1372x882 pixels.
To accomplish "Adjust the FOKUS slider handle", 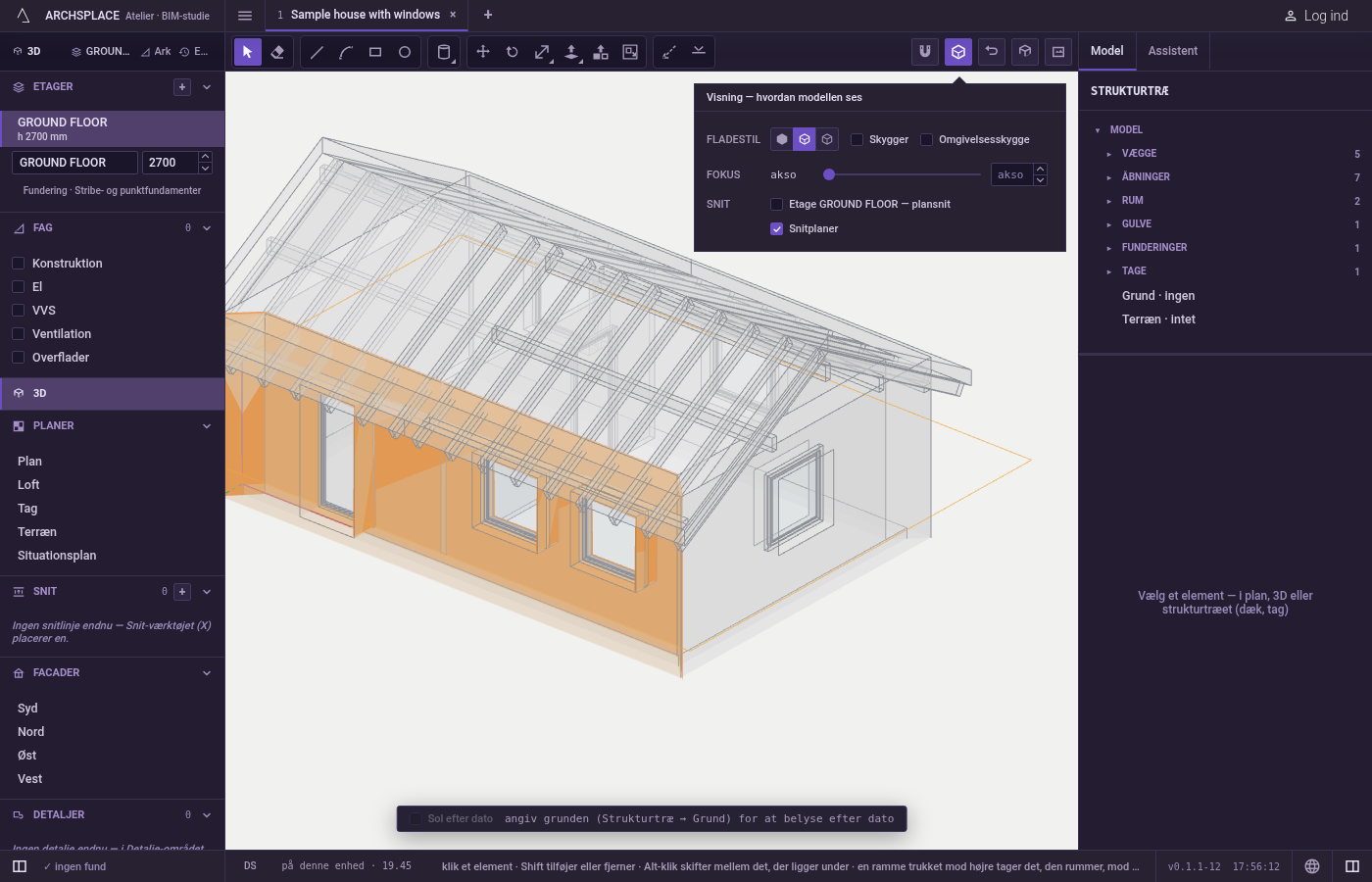I will coord(829,174).
